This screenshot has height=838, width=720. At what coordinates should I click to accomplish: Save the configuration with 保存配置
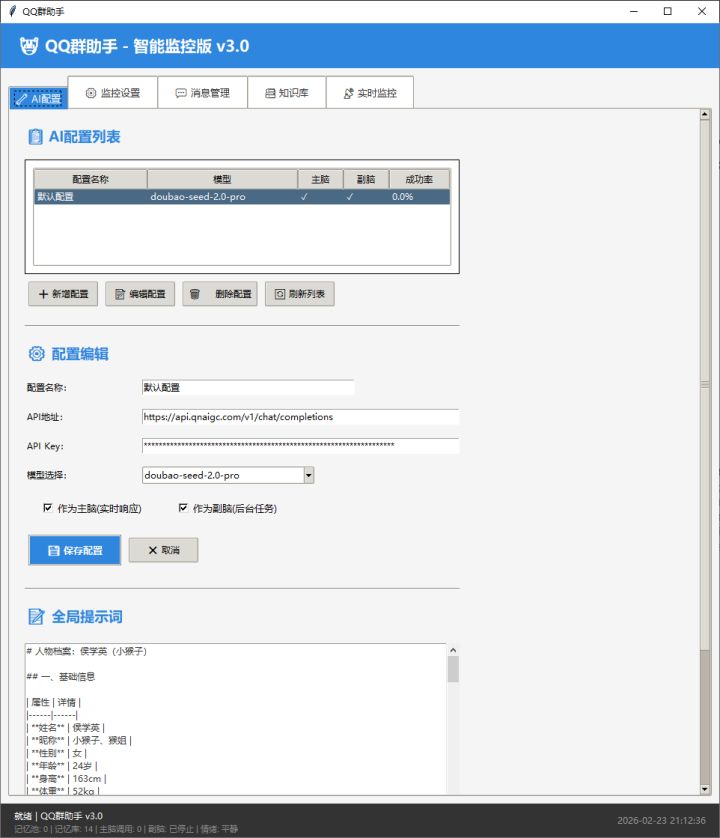(x=75, y=550)
